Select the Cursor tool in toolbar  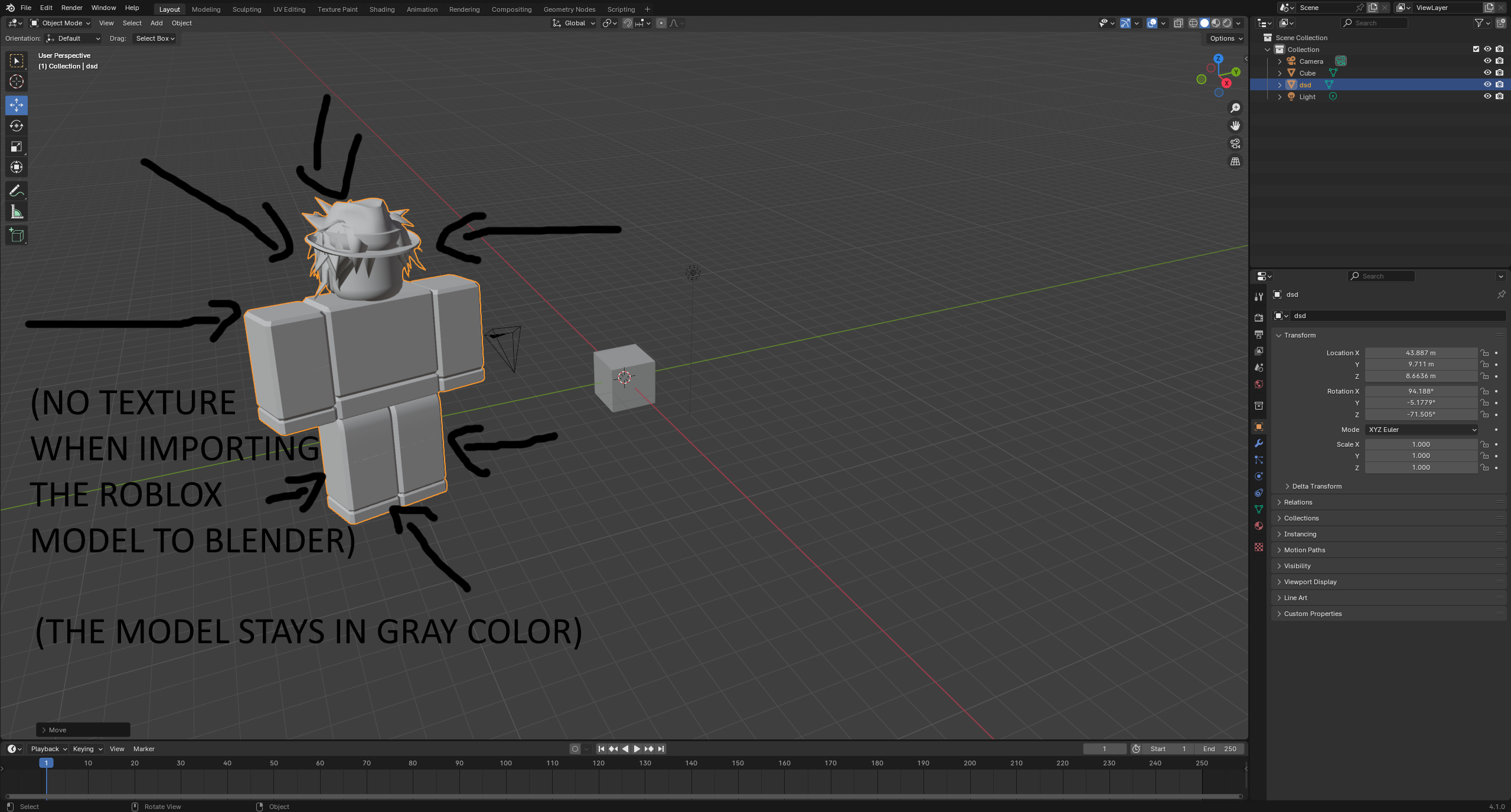(x=17, y=81)
